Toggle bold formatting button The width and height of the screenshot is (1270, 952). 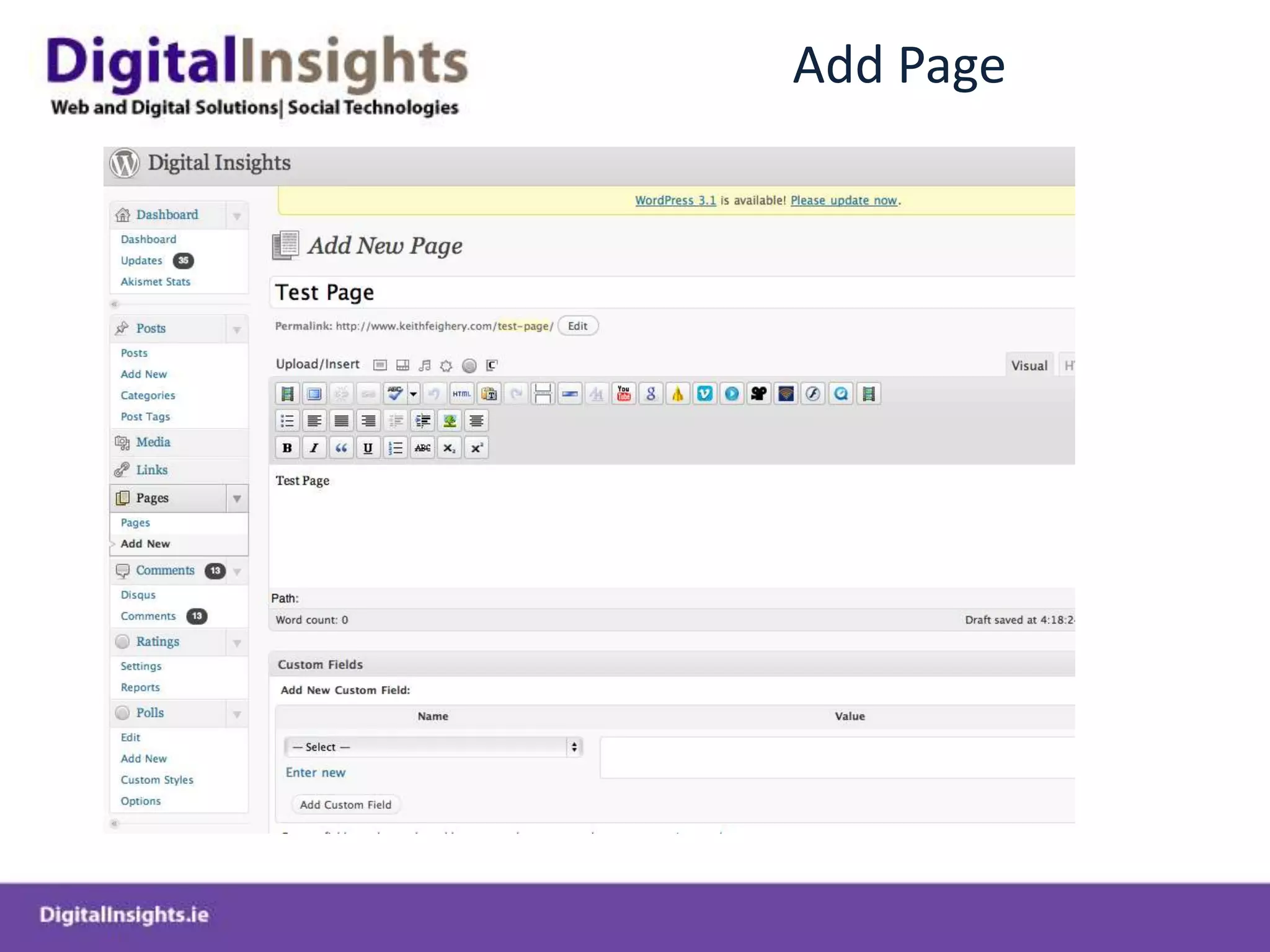pos(287,447)
